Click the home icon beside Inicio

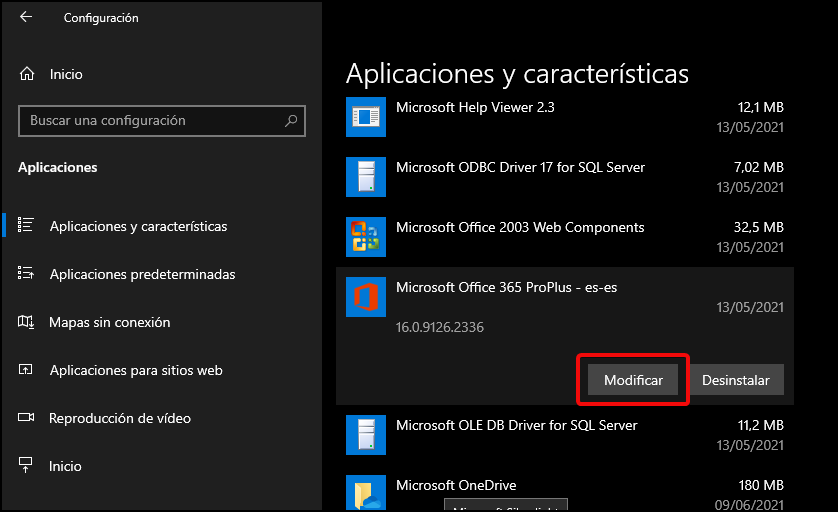click(x=27, y=74)
